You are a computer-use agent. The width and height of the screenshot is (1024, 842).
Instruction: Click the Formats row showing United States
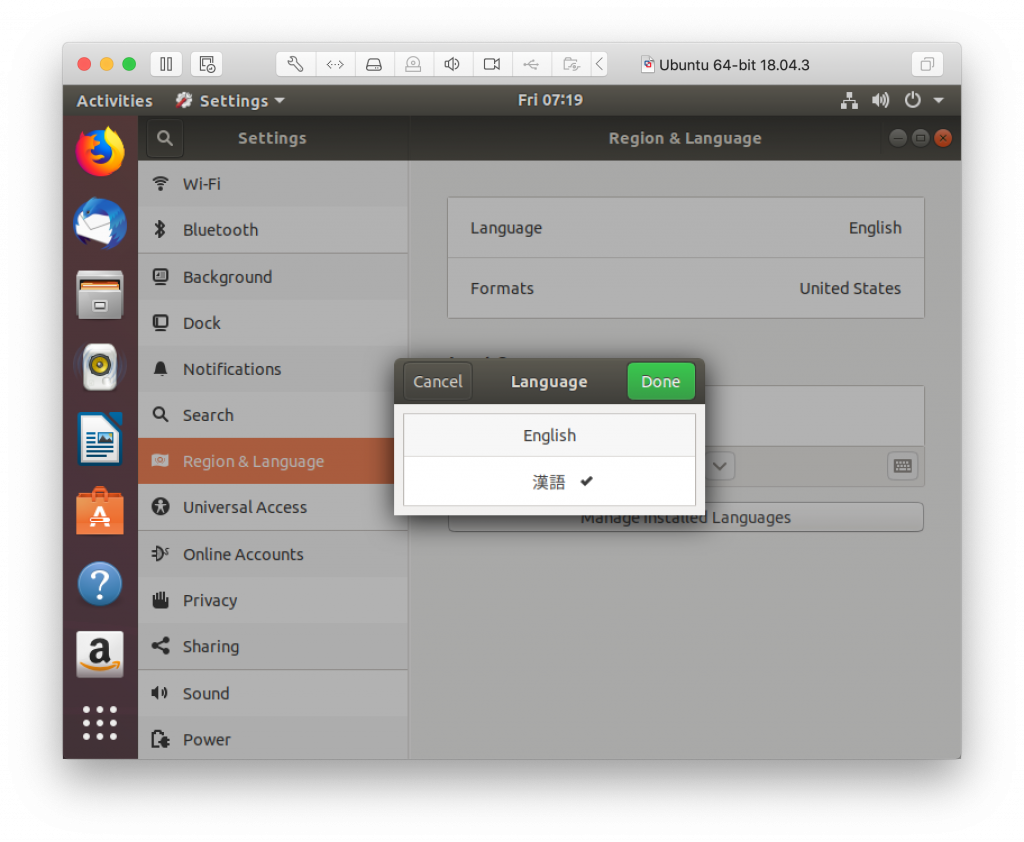pos(686,288)
